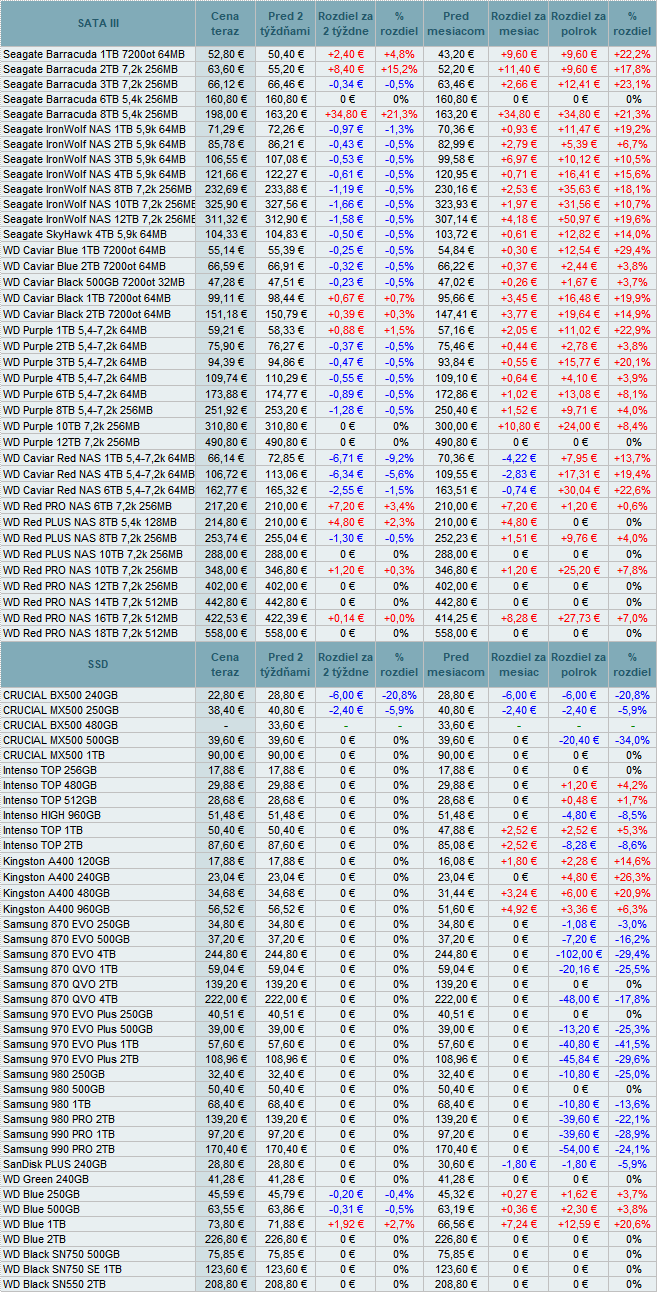The height and width of the screenshot is (1292, 657).
Task: Click the +30,04 € half-year difference
Action: click(x=578, y=490)
